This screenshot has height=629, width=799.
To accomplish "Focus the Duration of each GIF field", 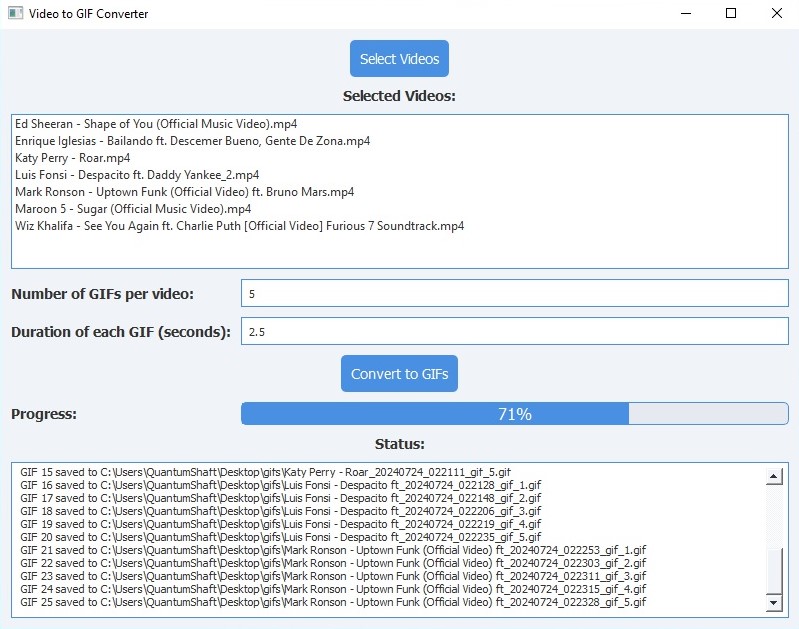I will coord(515,331).
